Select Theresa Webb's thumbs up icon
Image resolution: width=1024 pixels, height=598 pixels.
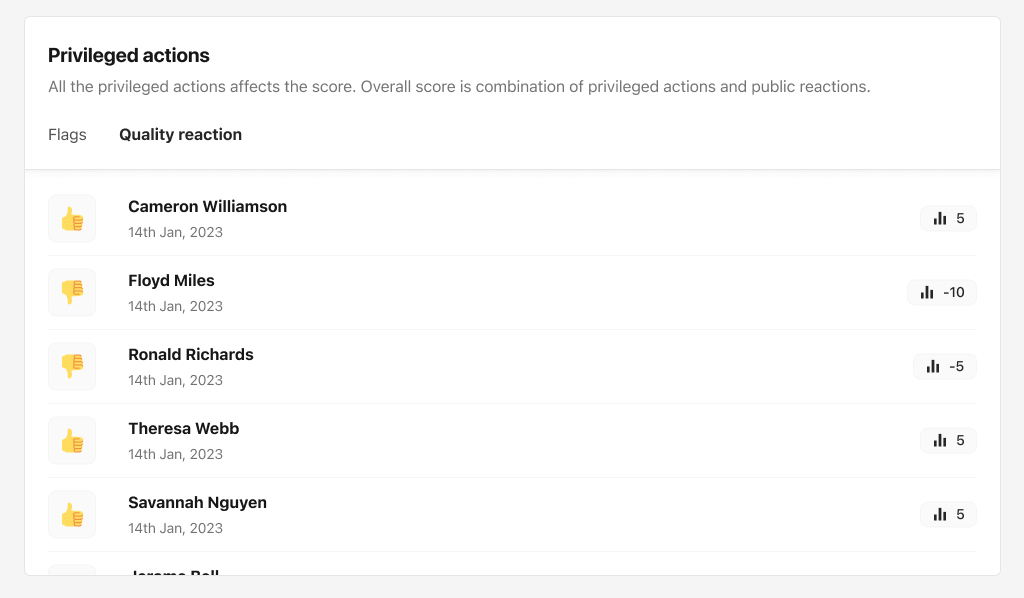tap(71, 440)
